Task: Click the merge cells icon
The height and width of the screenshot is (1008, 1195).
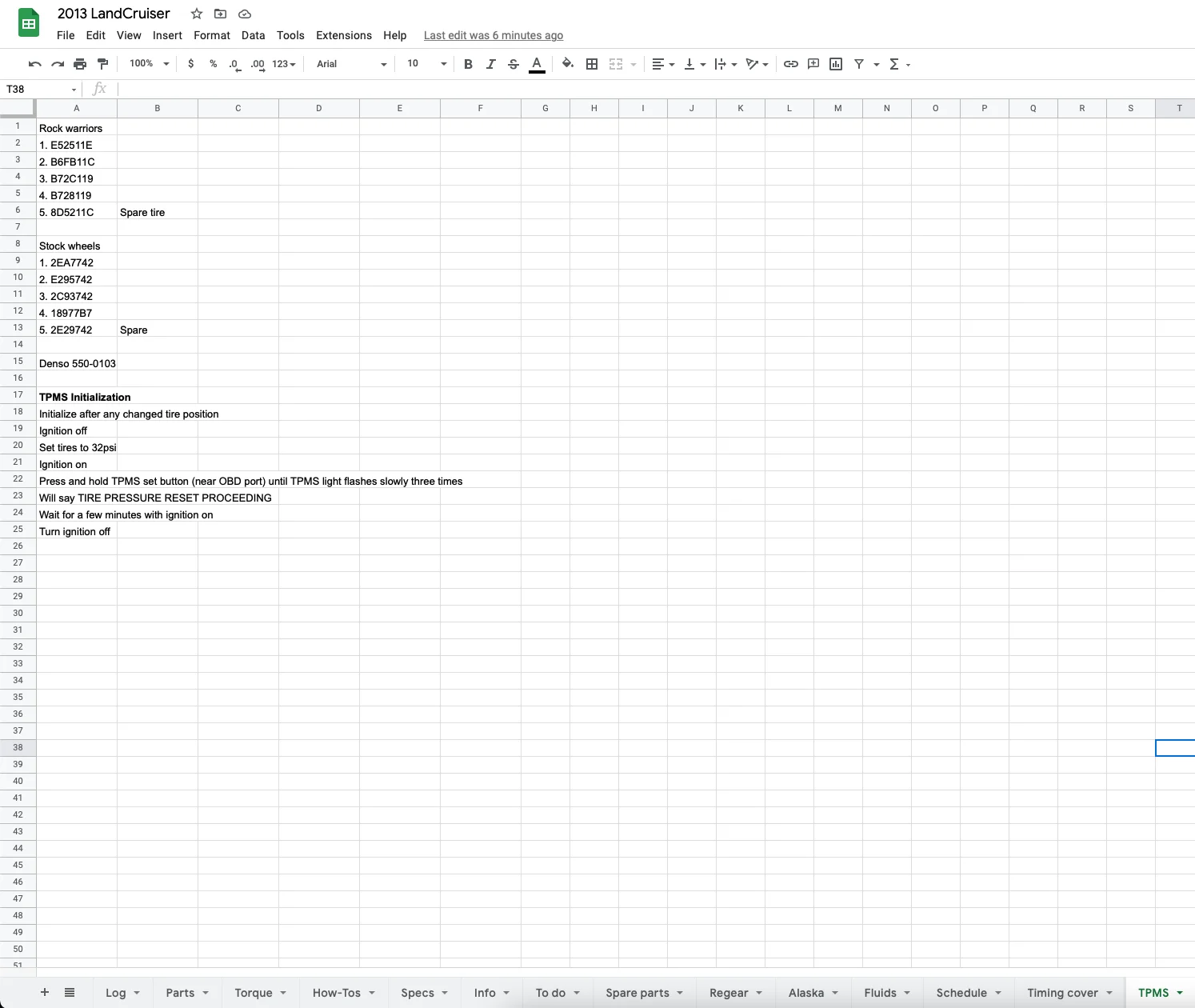Action: point(616,64)
